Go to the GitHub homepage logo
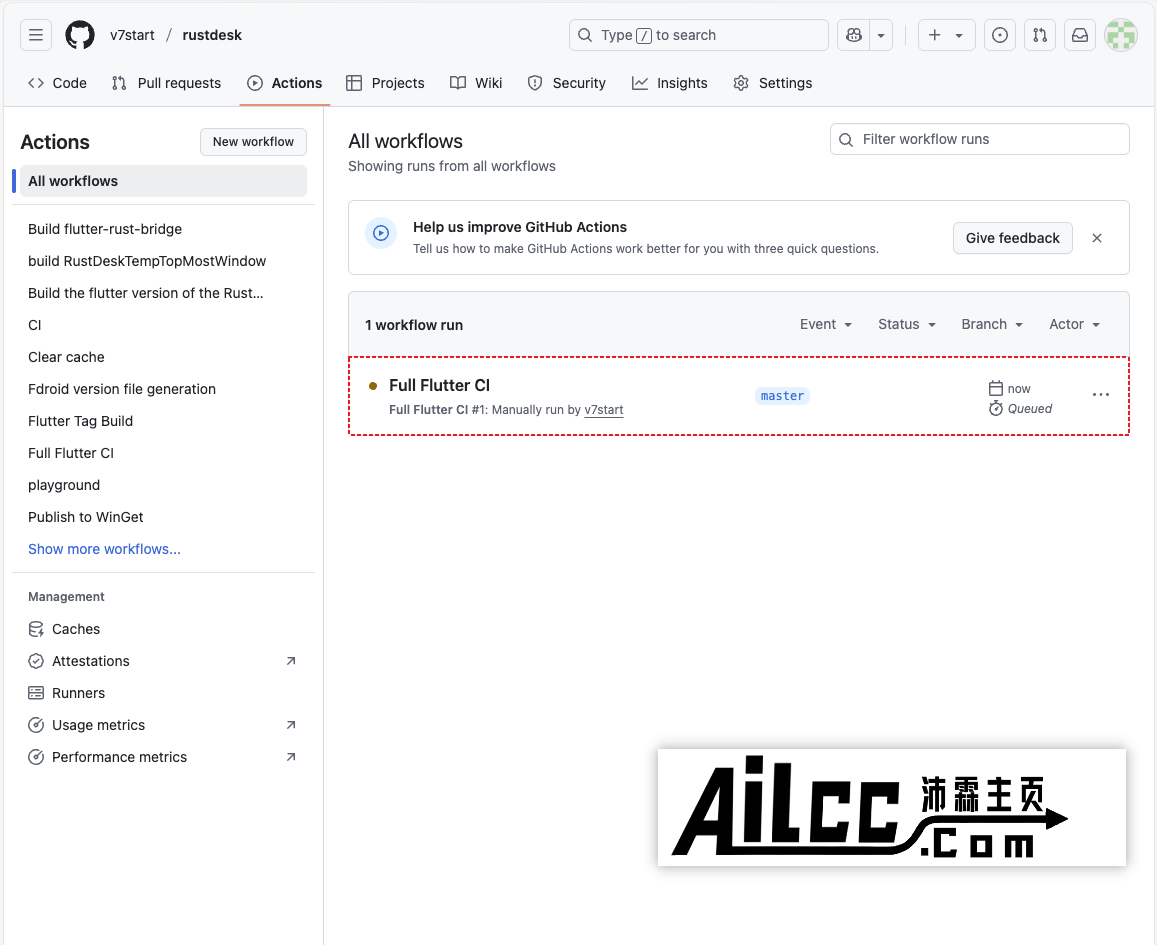Image resolution: width=1157 pixels, height=945 pixels. pos(80,35)
